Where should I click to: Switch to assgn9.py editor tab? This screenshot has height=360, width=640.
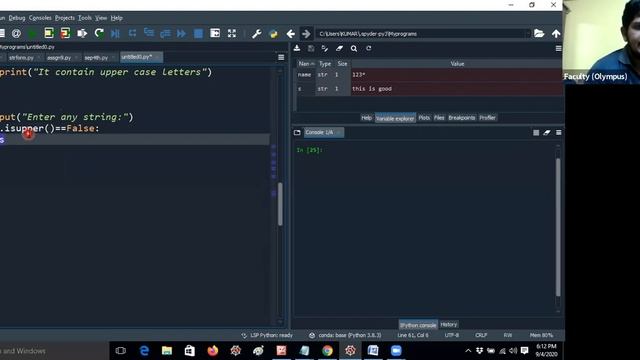point(62,58)
